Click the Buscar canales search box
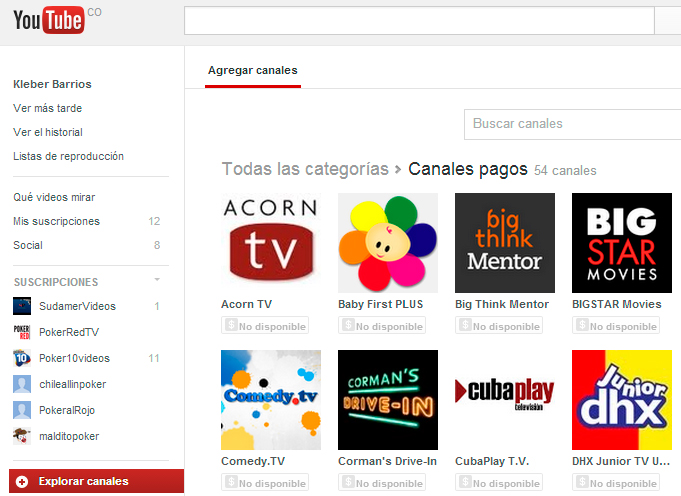Image resolution: width=681 pixels, height=496 pixels. click(x=572, y=124)
